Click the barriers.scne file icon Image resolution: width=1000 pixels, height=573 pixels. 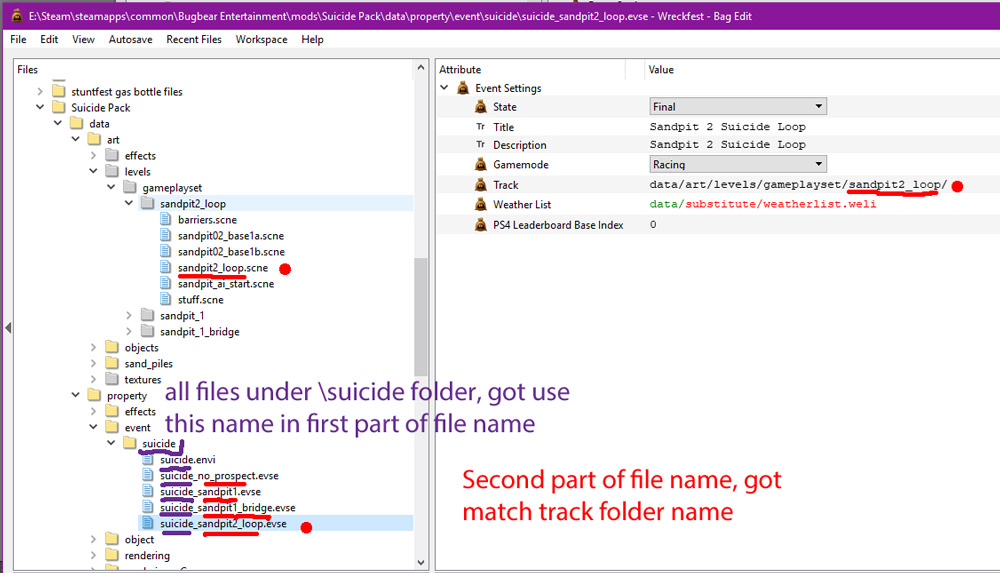coord(166,219)
